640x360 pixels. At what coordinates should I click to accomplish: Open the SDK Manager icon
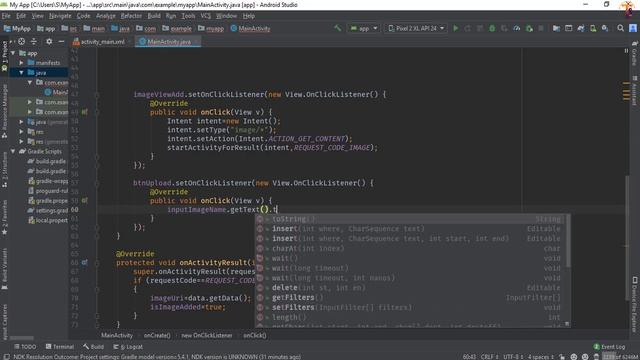tap(605, 28)
